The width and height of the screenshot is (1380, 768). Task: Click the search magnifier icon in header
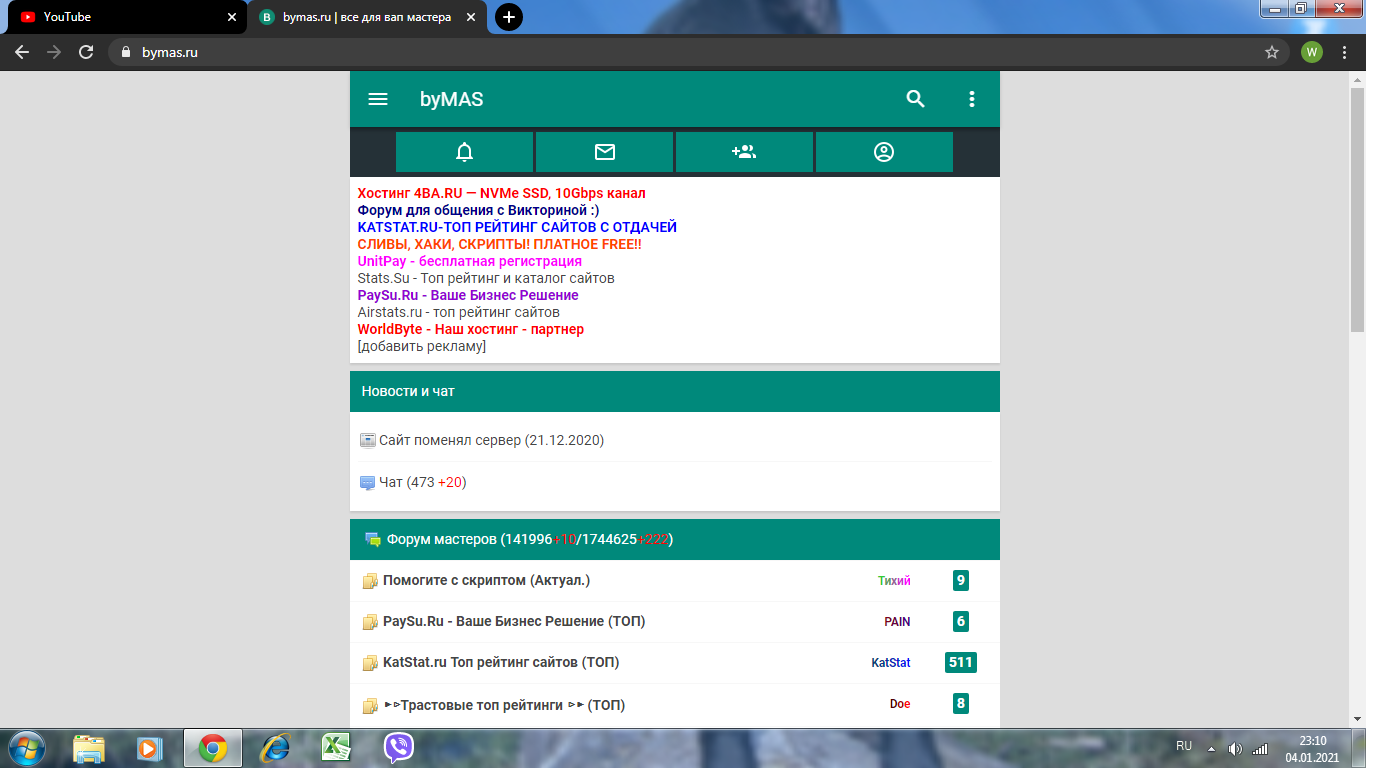point(915,99)
